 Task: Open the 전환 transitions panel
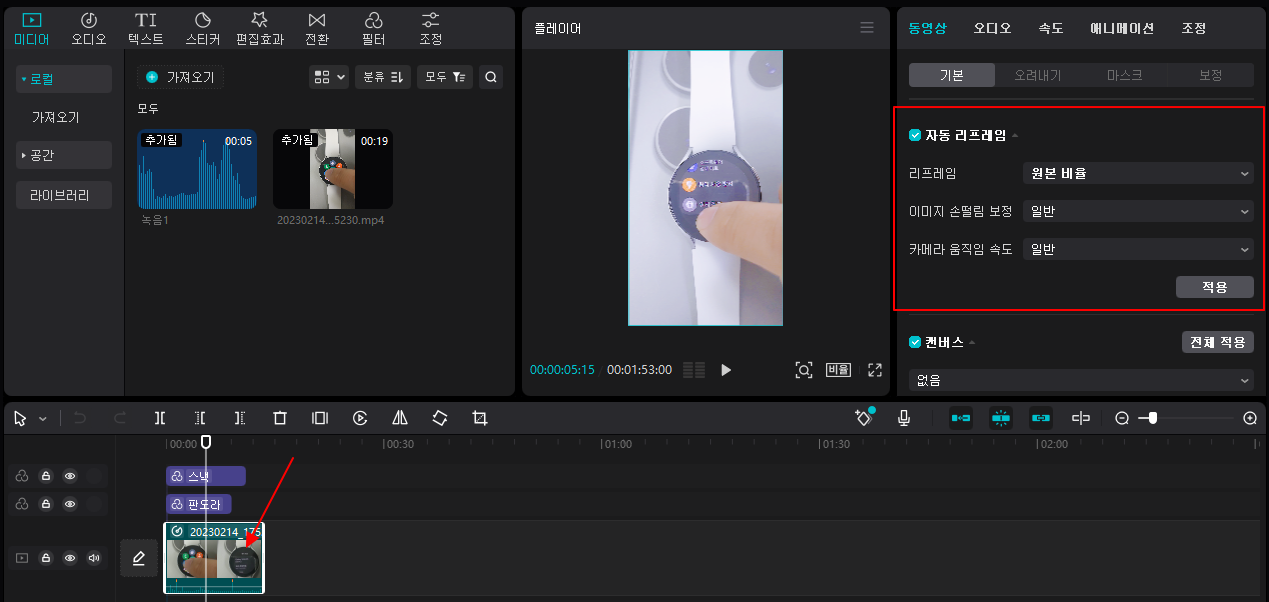click(x=317, y=29)
